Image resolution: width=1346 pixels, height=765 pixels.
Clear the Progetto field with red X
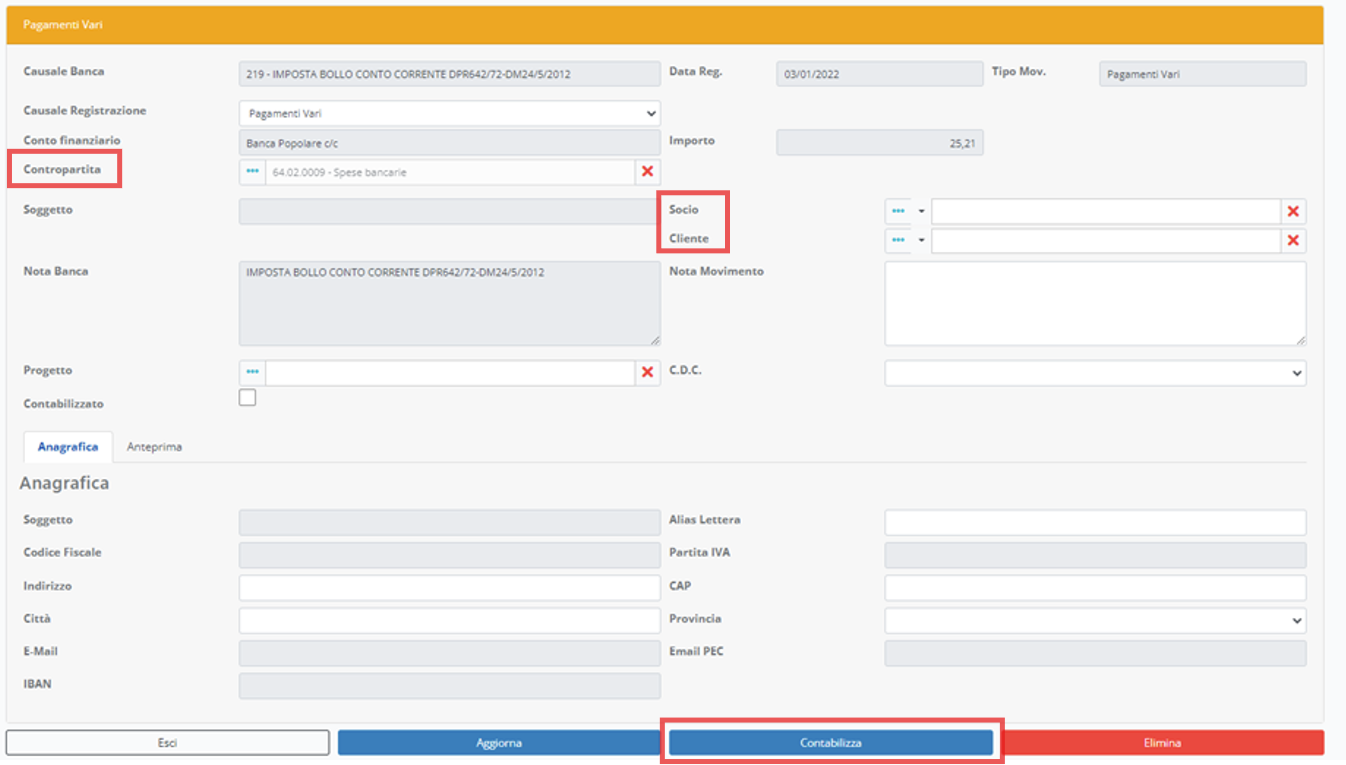pyautogui.click(x=647, y=372)
